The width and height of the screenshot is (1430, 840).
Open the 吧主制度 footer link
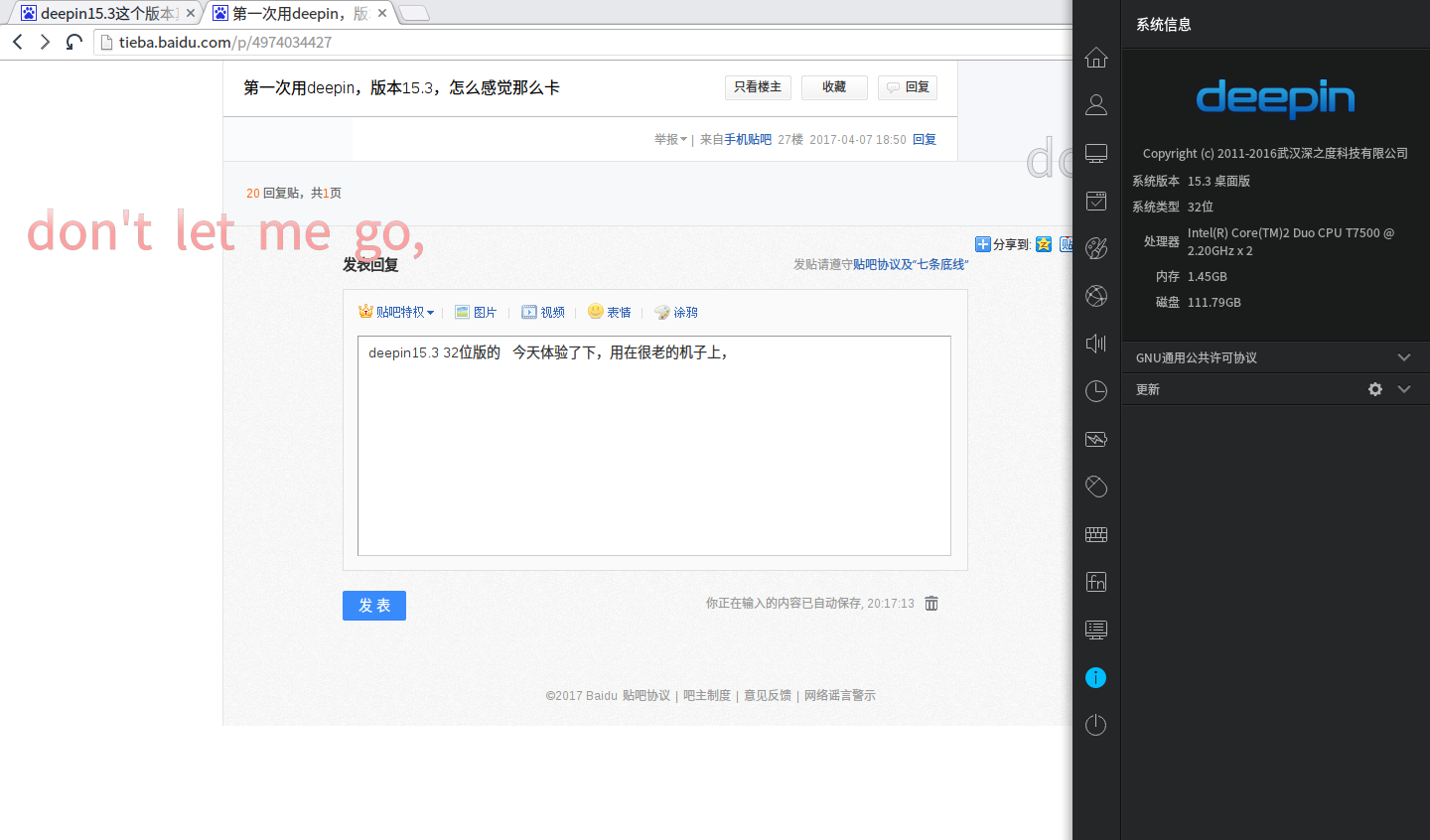[707, 695]
